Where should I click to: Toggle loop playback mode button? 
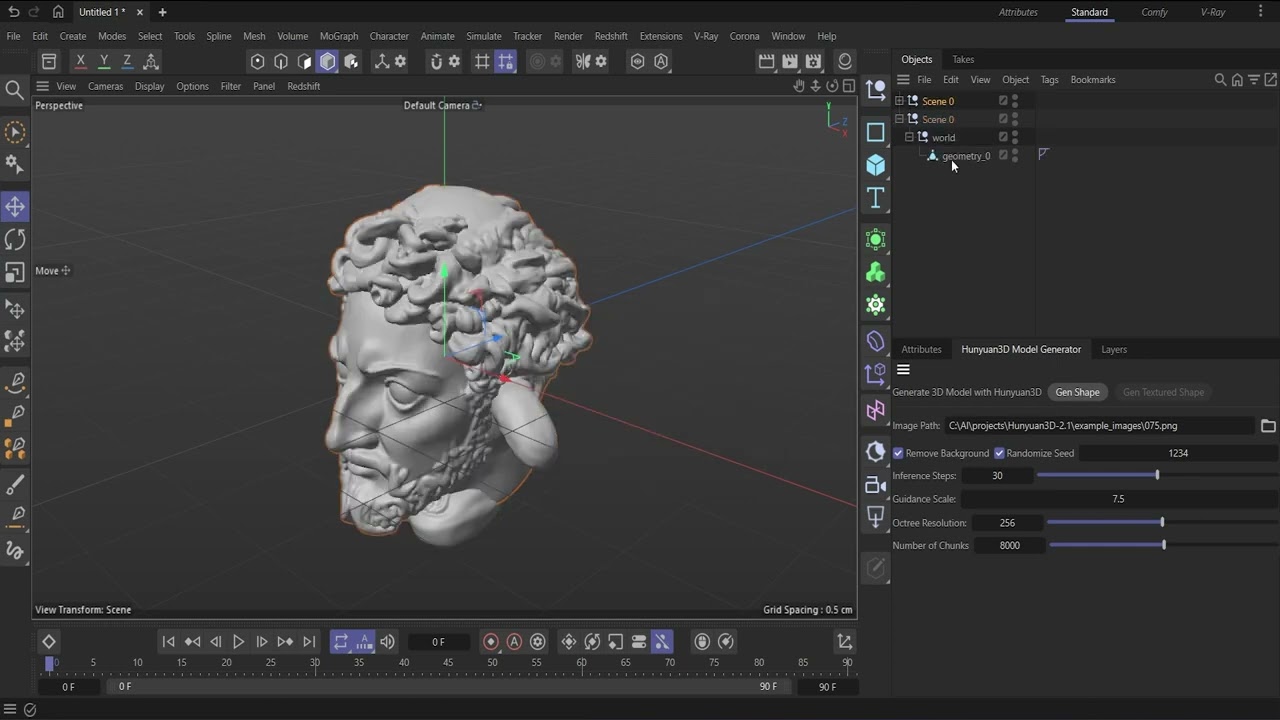(x=341, y=642)
